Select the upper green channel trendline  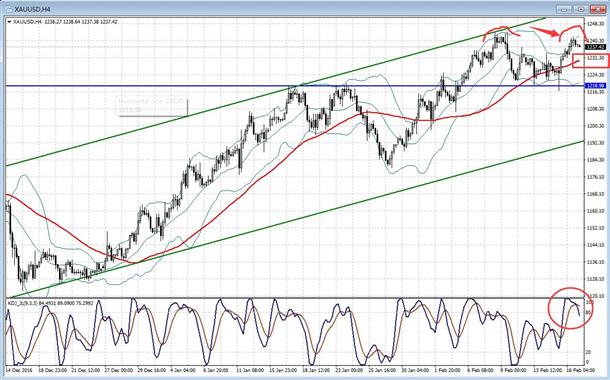tap(272, 94)
